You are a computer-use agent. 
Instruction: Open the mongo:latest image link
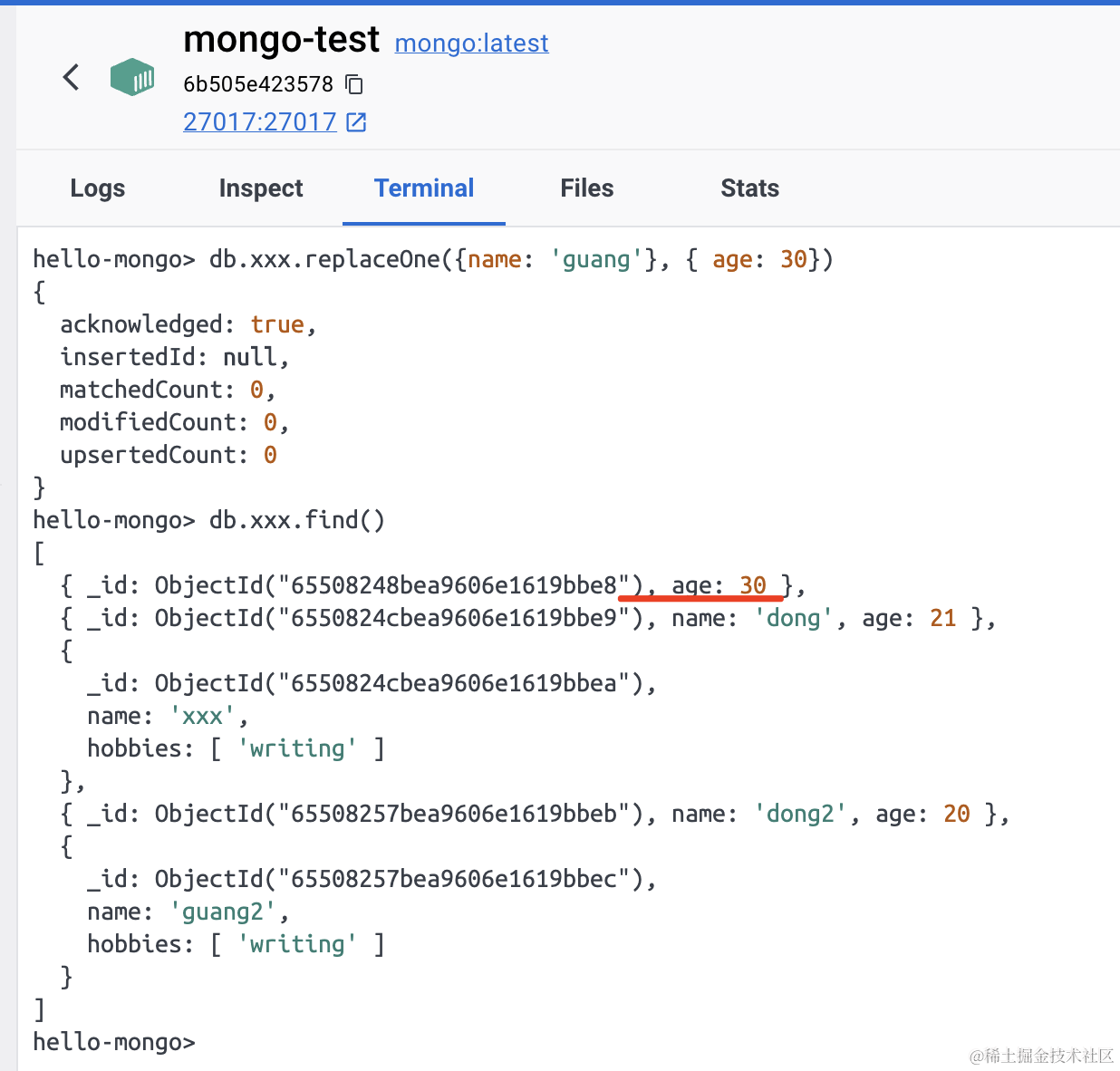click(x=471, y=43)
